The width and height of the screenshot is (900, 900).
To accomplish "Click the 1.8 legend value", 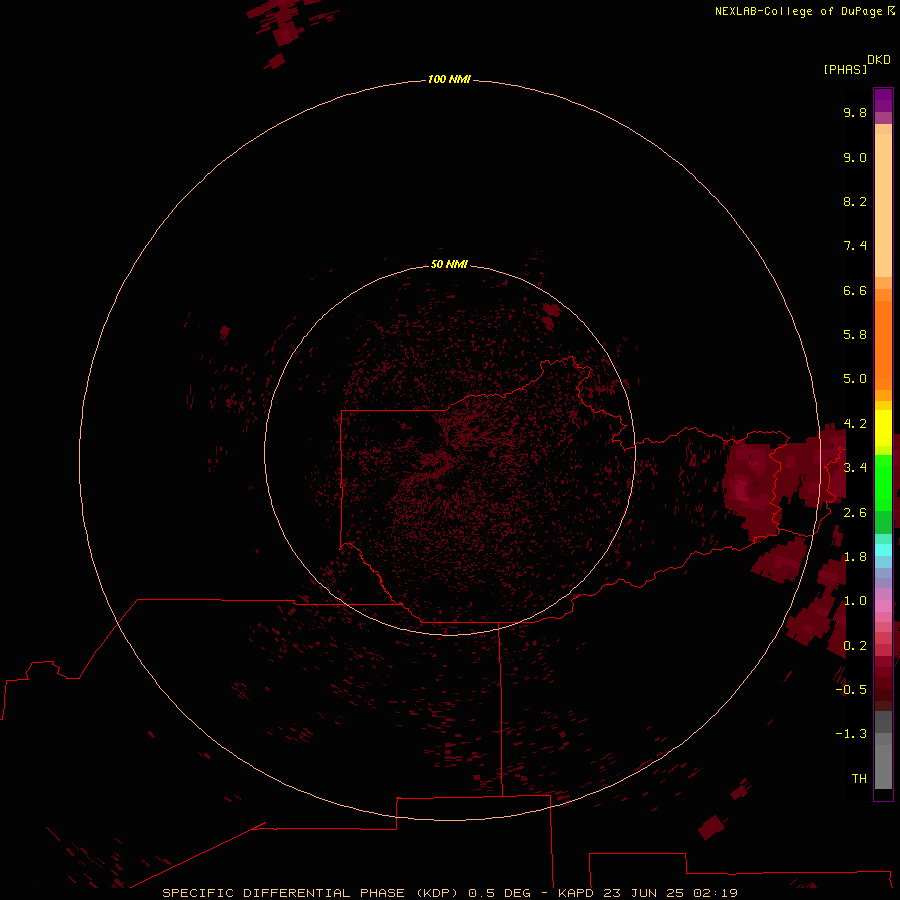I will click(x=855, y=557).
